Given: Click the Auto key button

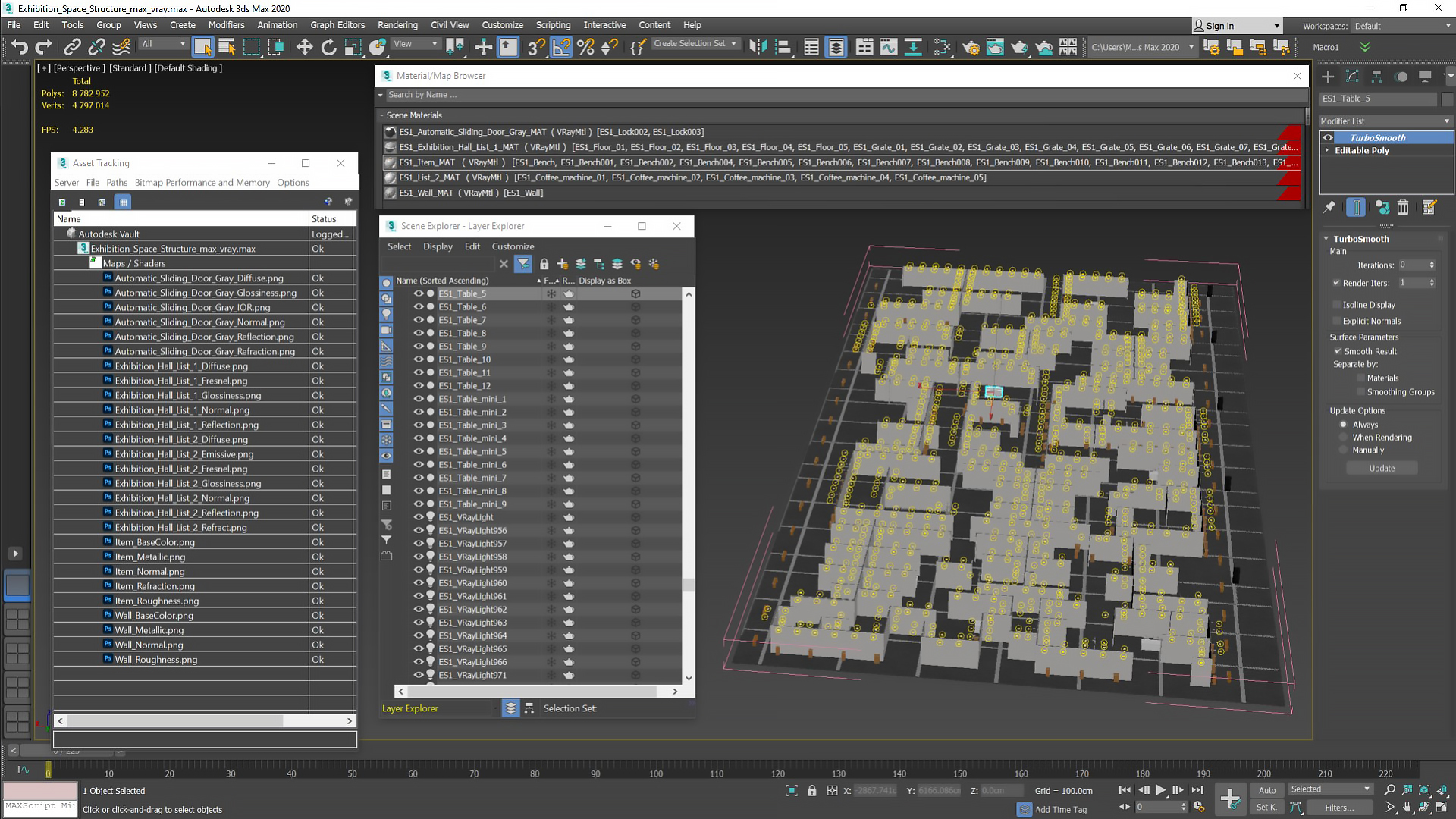Looking at the screenshot, I should click(x=1267, y=790).
